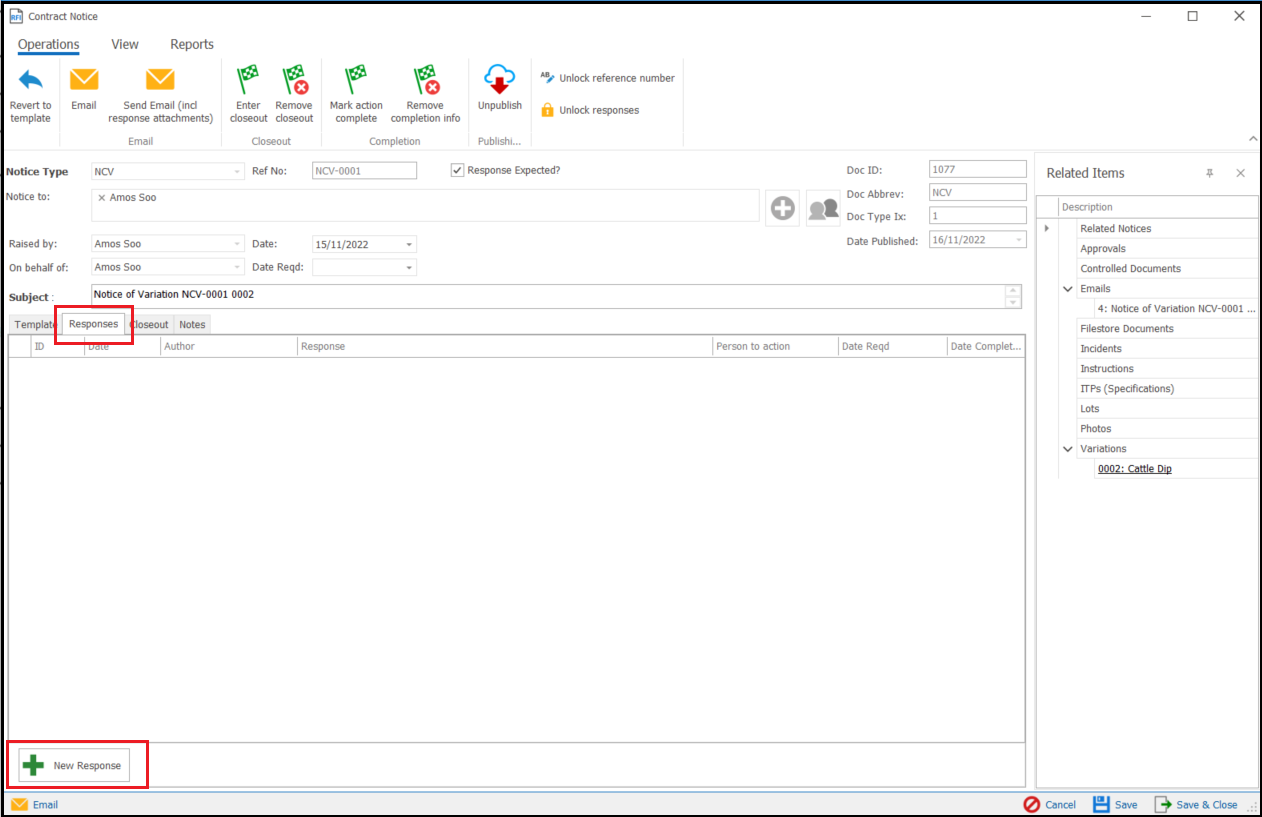
Task: Click the New Response button
Action: coord(75,766)
